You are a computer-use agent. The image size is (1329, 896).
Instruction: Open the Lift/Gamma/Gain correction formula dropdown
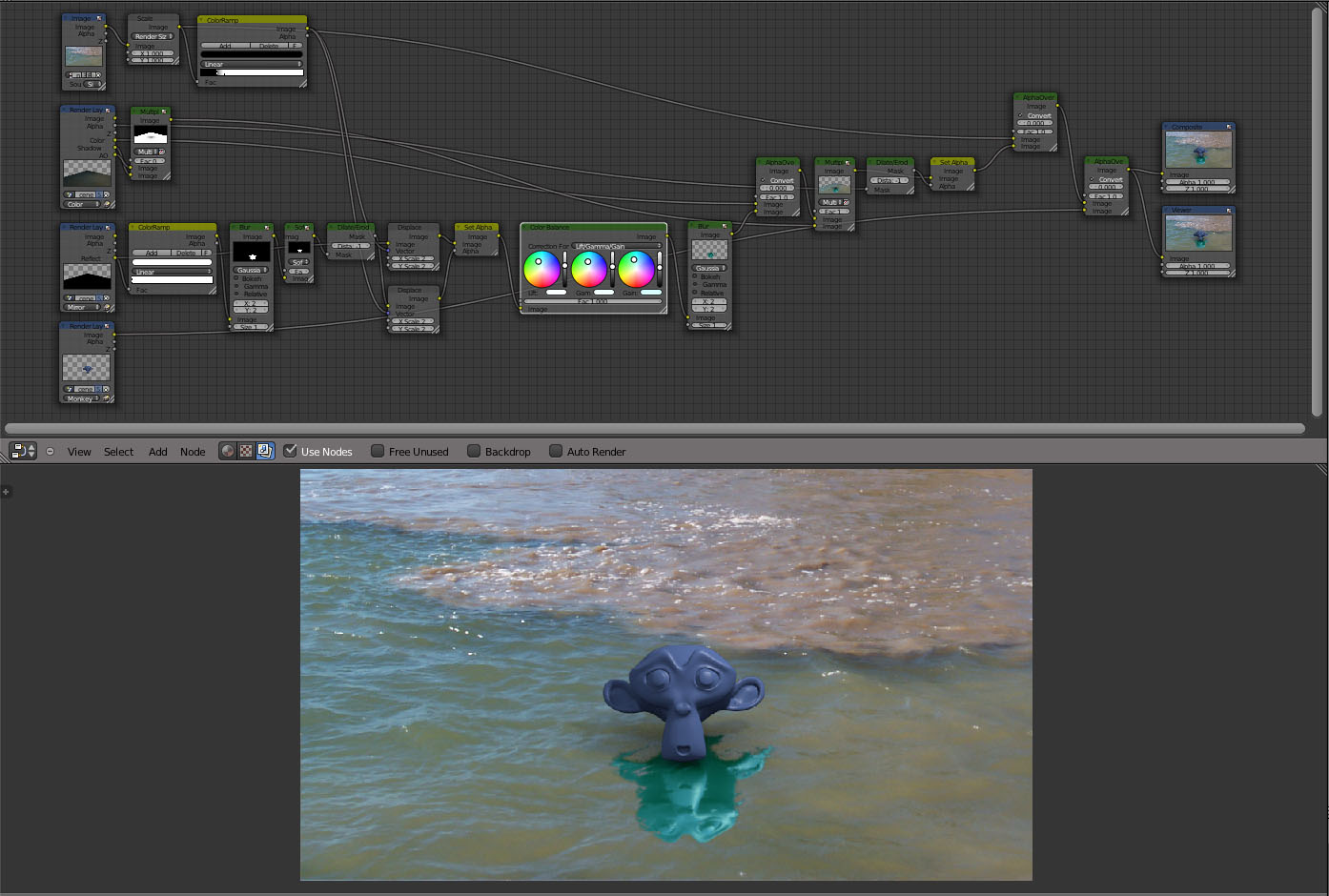point(616,246)
